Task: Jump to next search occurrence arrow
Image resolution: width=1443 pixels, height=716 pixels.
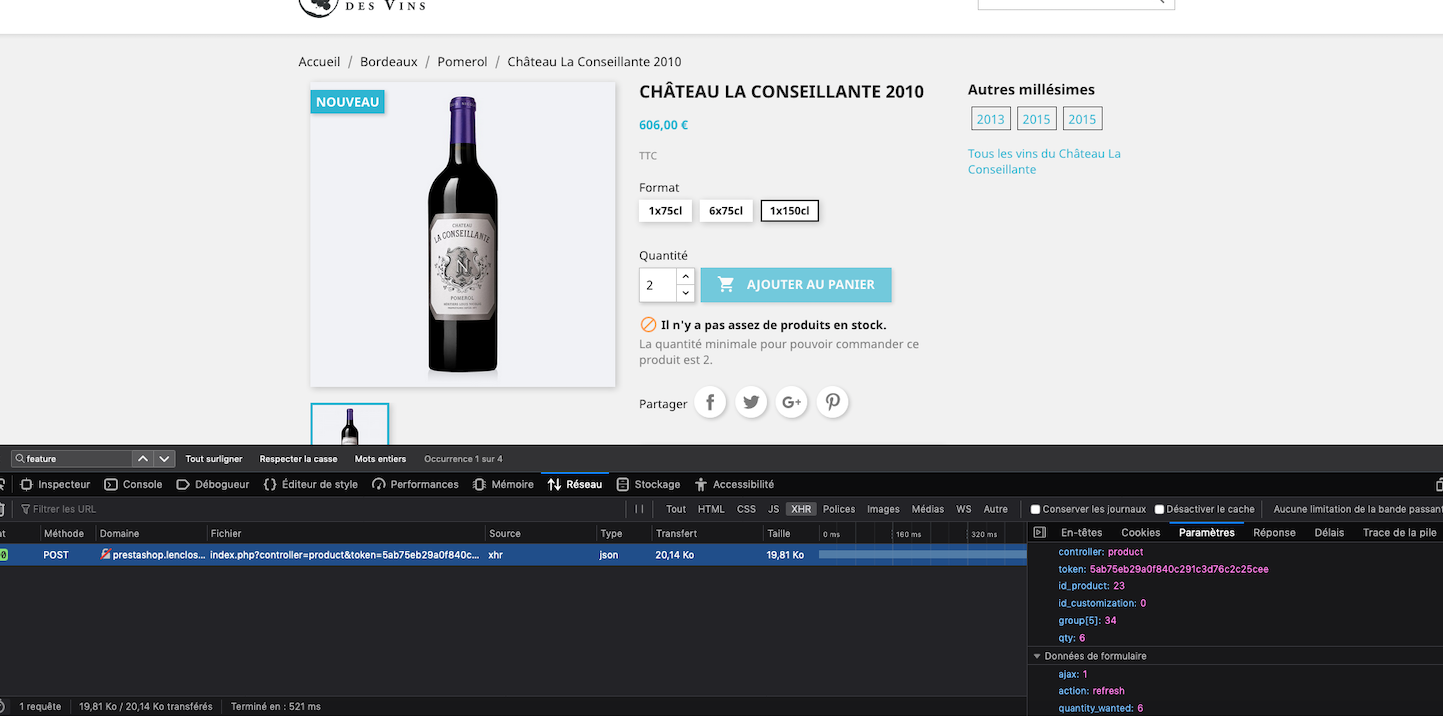Action: [x=164, y=459]
